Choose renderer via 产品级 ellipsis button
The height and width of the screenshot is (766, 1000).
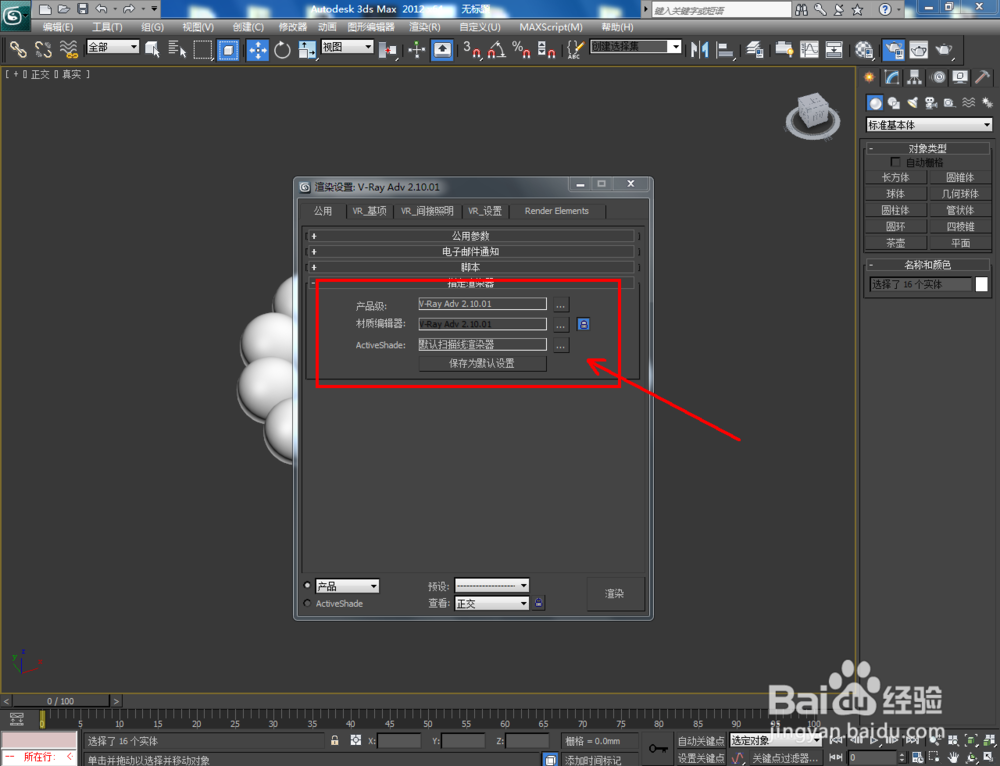[x=560, y=304]
